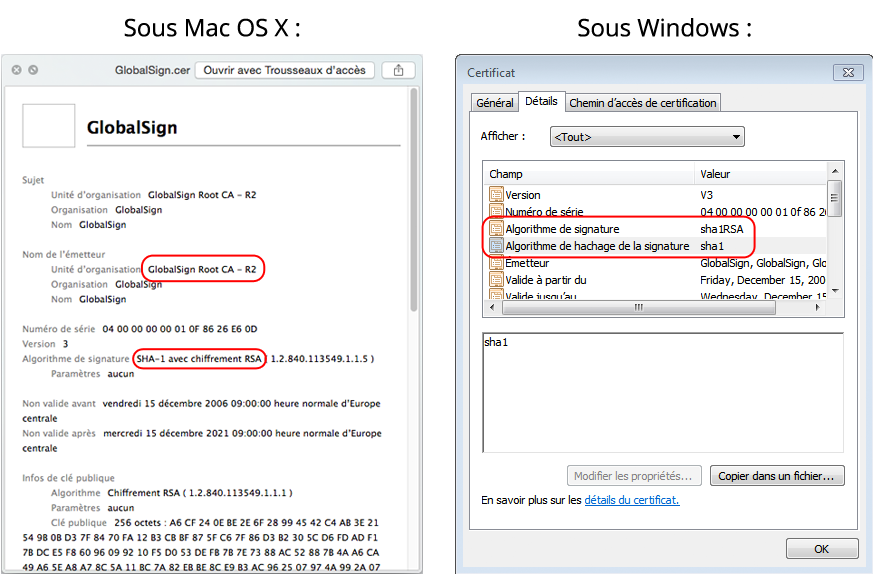
Task: Click SHA-1 avec chiffrement RSA text
Action: point(199,359)
